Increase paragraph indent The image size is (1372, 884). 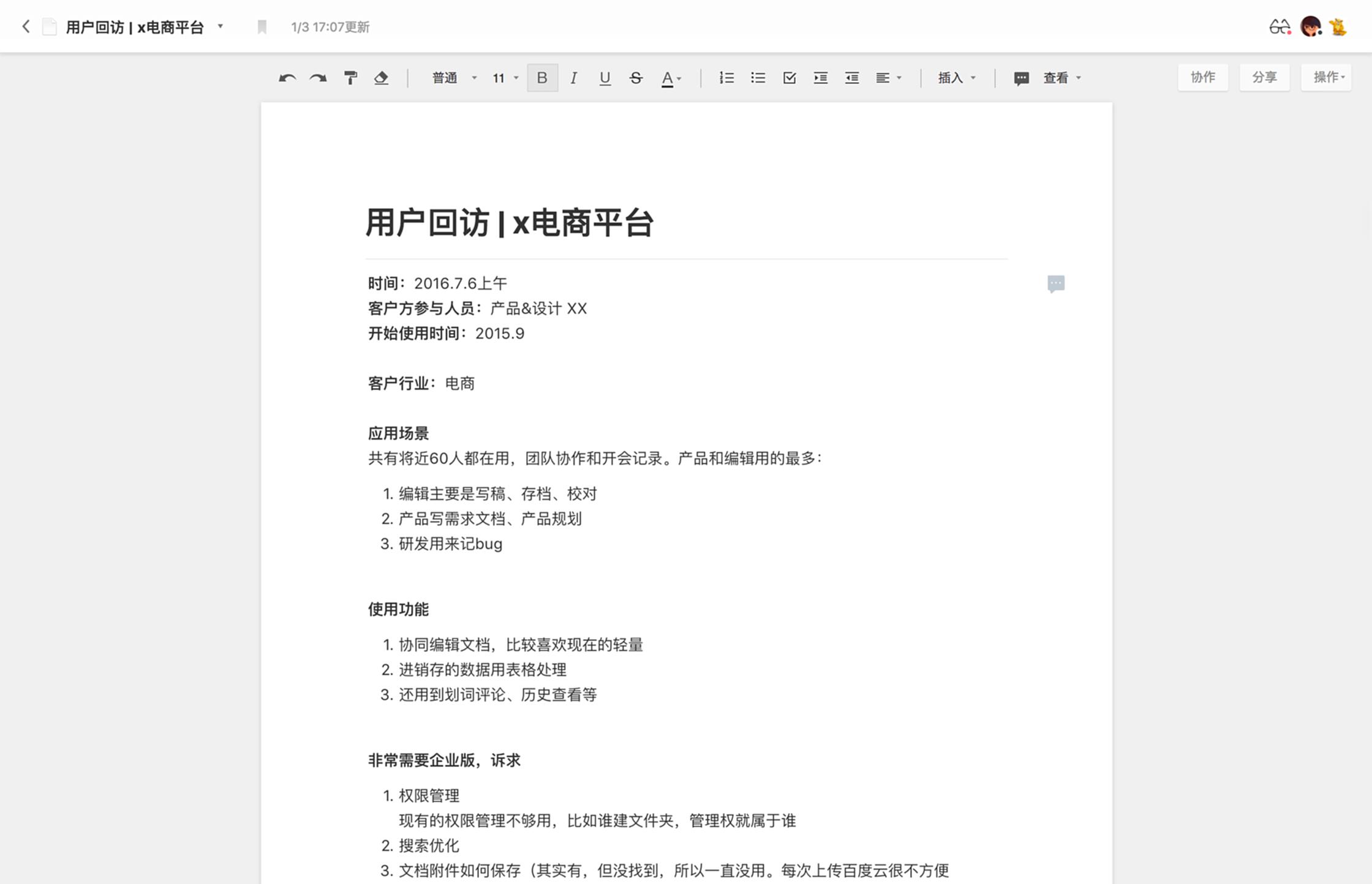pos(820,78)
